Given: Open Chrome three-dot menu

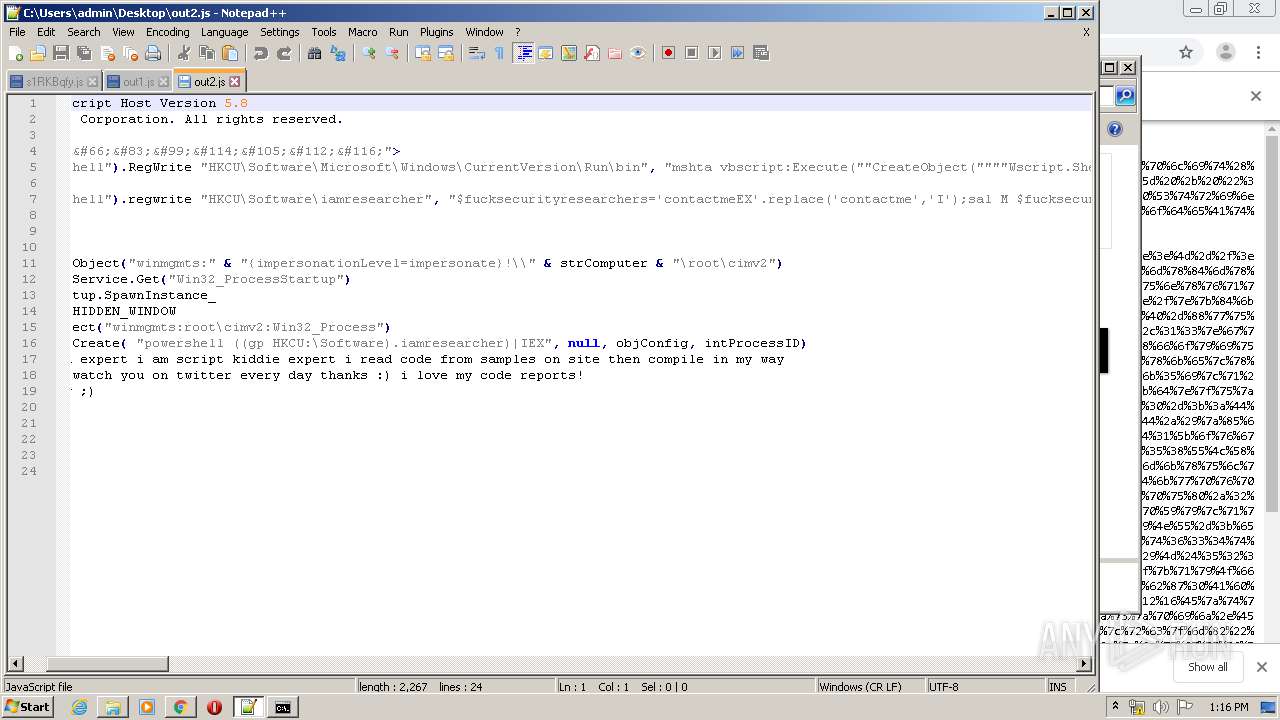Looking at the screenshot, I should tap(1257, 52).
